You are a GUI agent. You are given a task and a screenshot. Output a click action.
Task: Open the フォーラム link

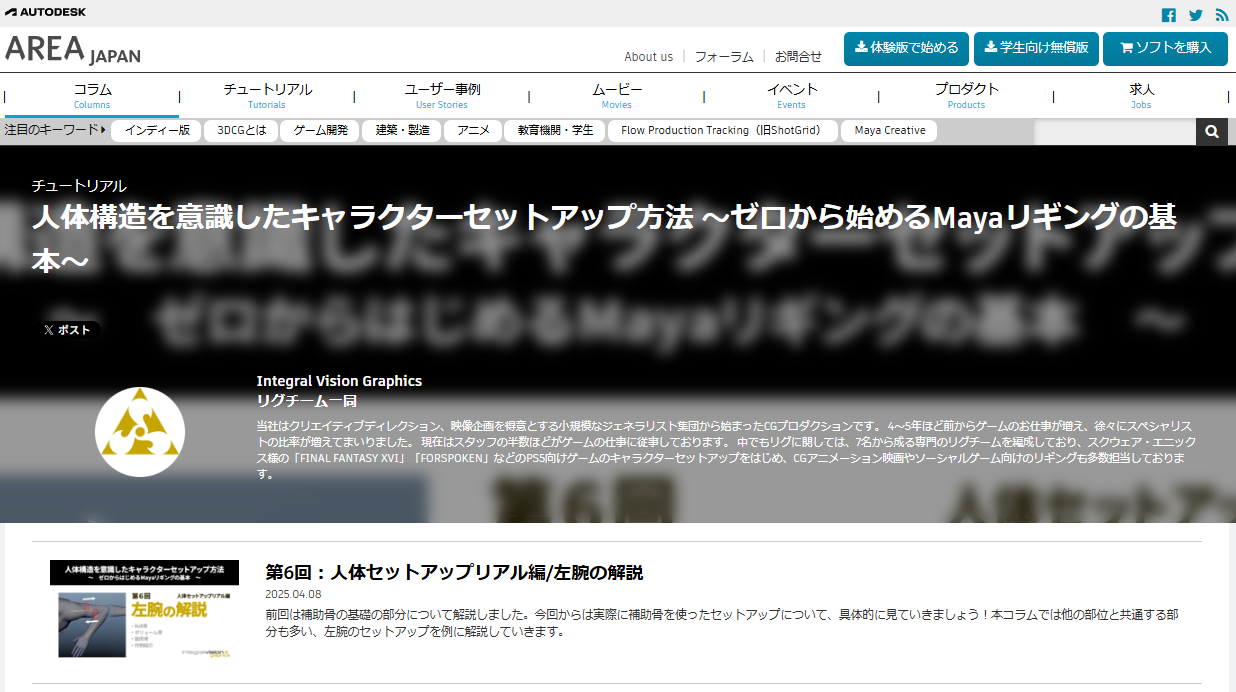point(724,57)
